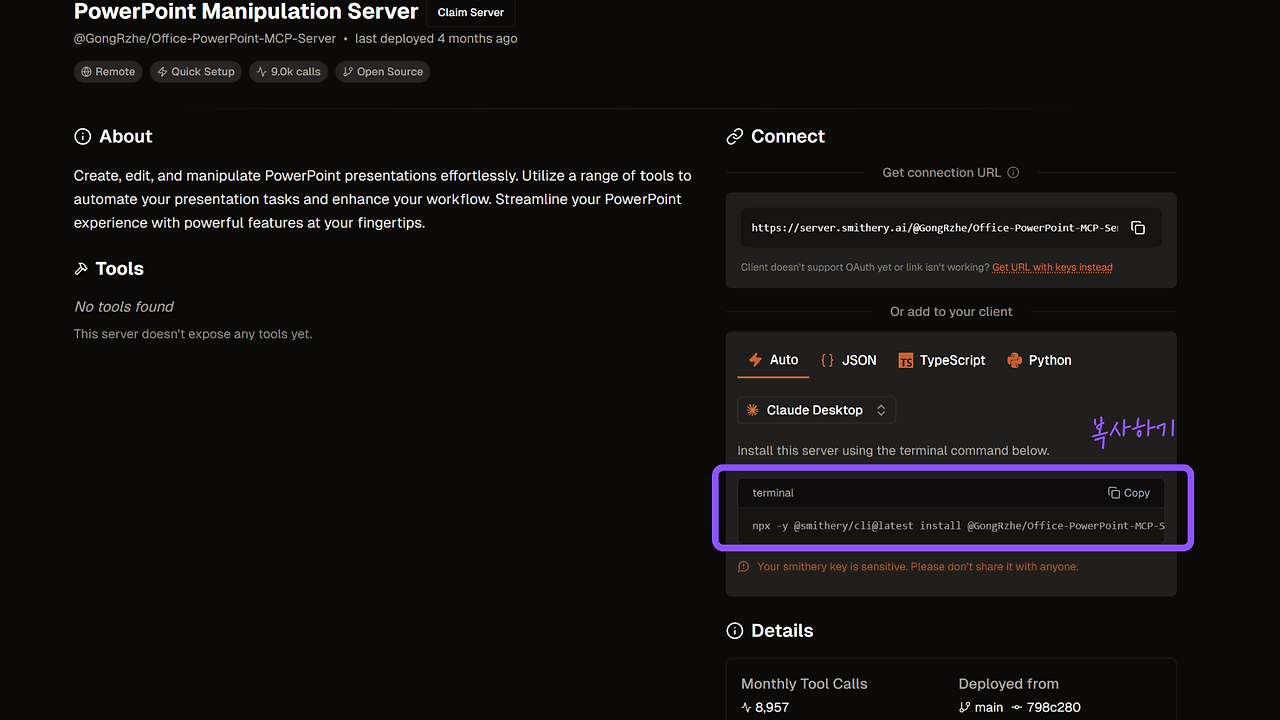
Task: Open the Get URL with keys instead link
Action: 1052,268
